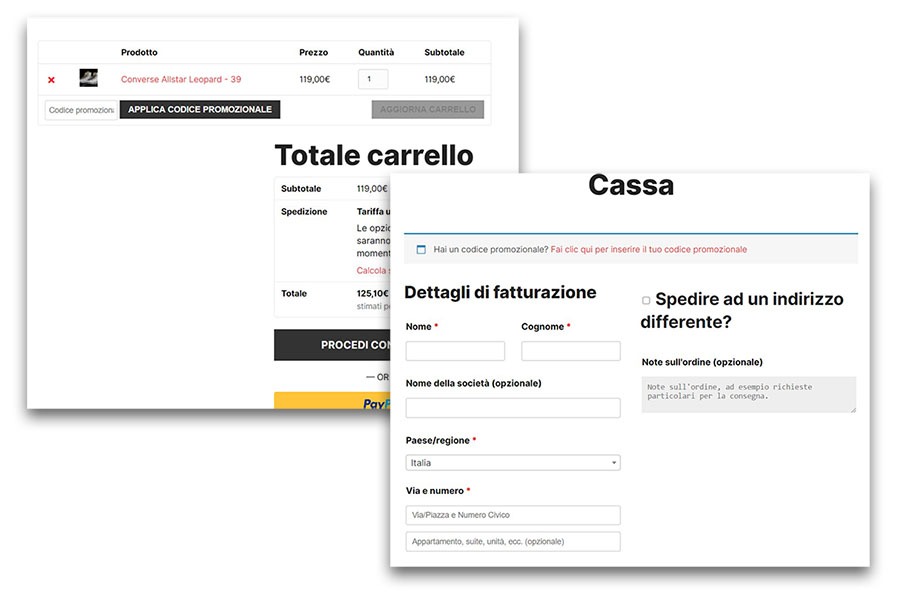Screen dimensions: 900x596
Task: Click the Nome input field
Action: click(455, 351)
